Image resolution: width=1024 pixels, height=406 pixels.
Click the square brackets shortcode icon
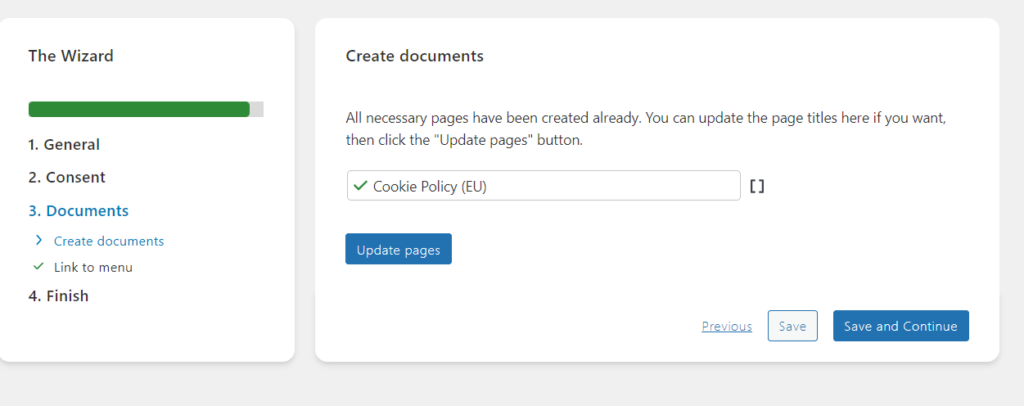point(757,186)
